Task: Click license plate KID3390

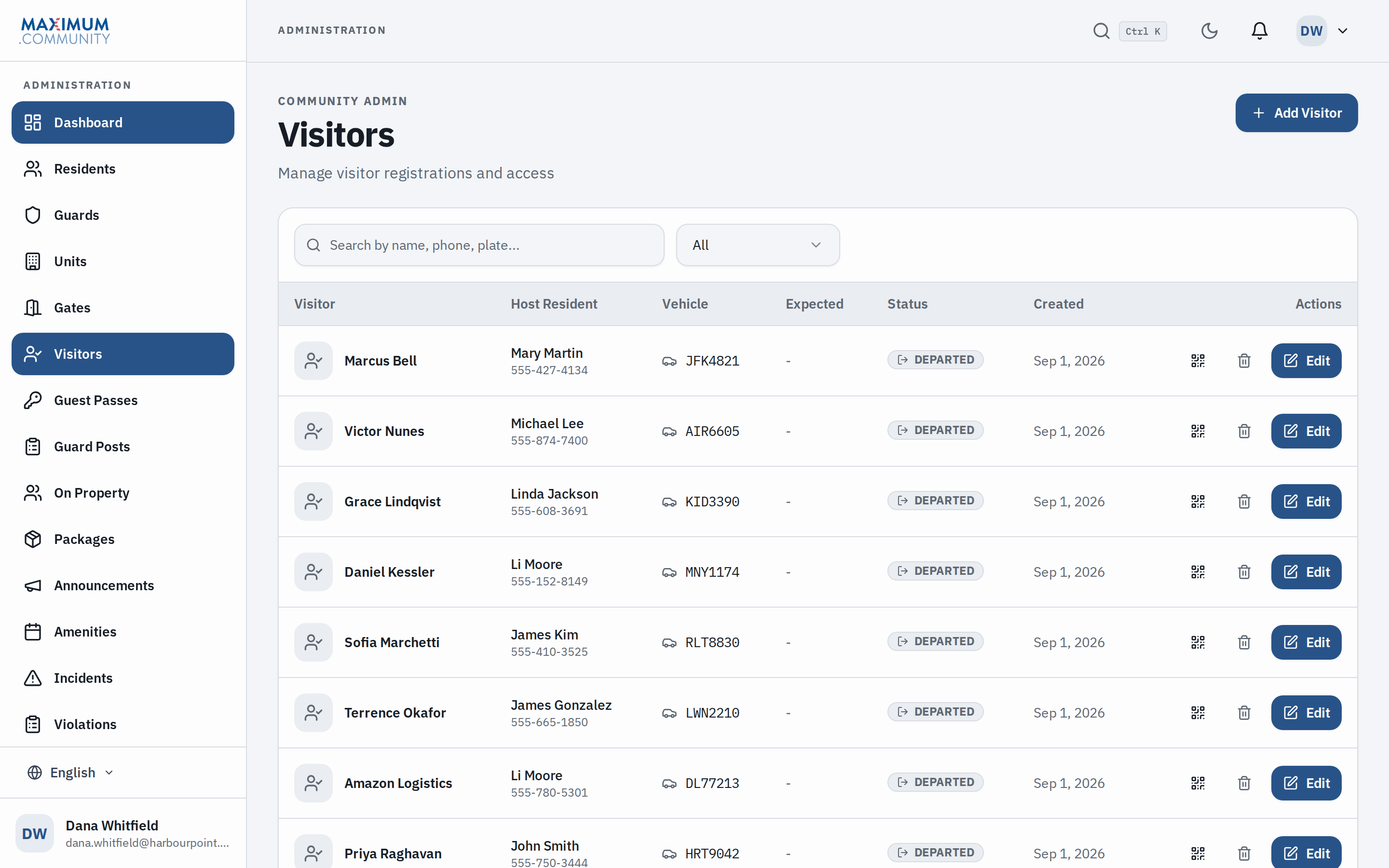Action: (712, 502)
